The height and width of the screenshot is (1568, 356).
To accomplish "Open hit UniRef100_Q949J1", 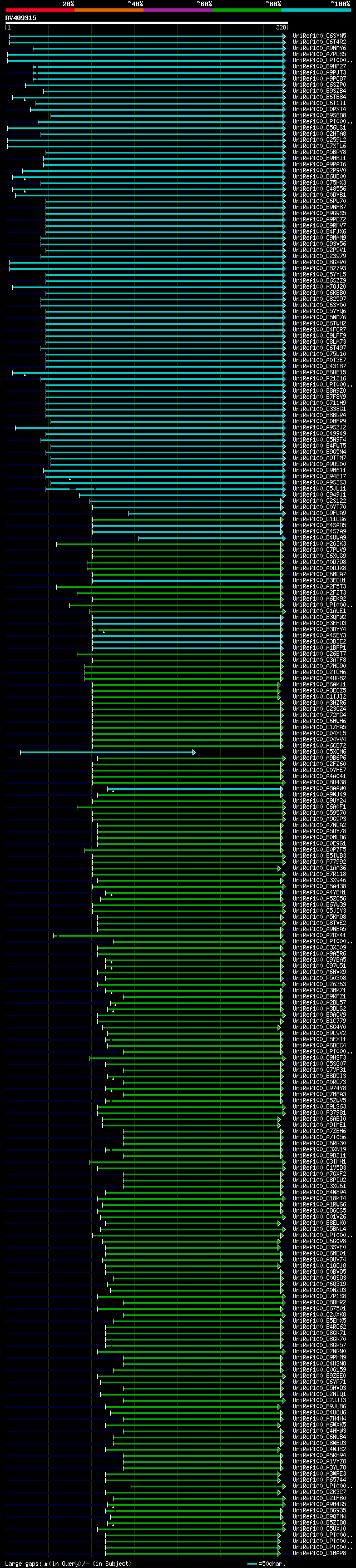I will coord(319,495).
